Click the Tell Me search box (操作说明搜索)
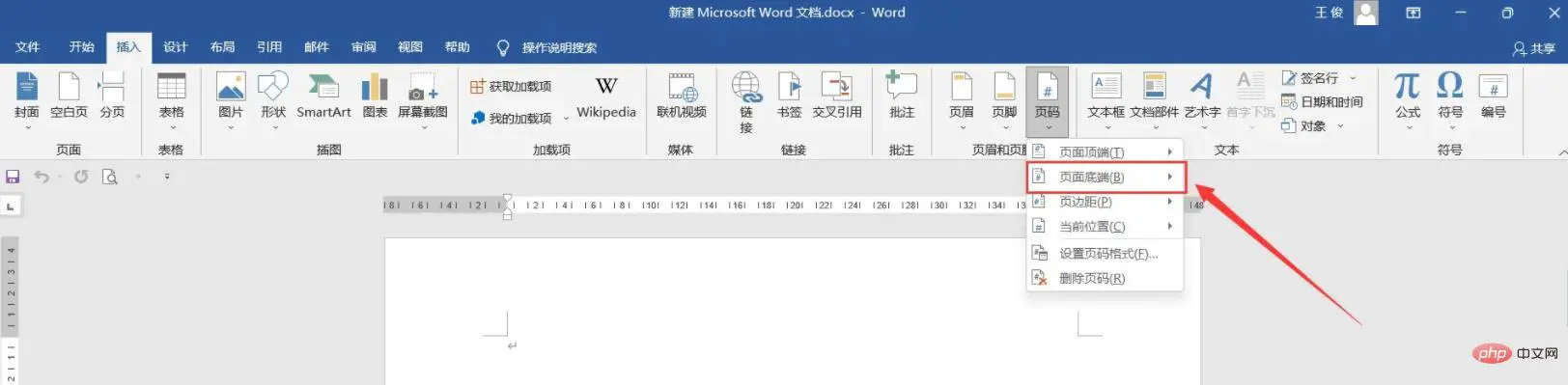 pyautogui.click(x=547, y=47)
